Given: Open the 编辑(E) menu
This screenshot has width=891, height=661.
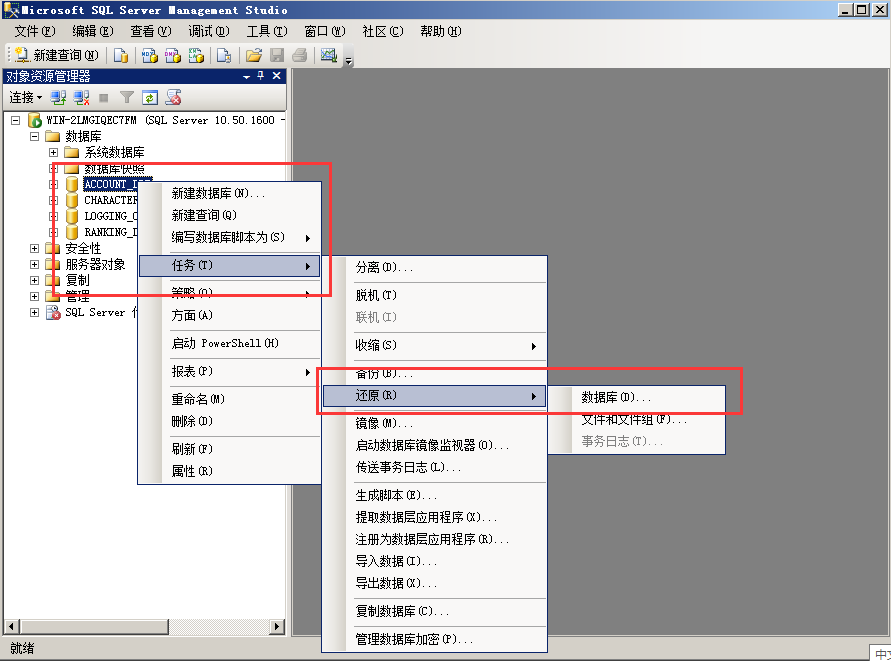Looking at the screenshot, I should 93,31.
